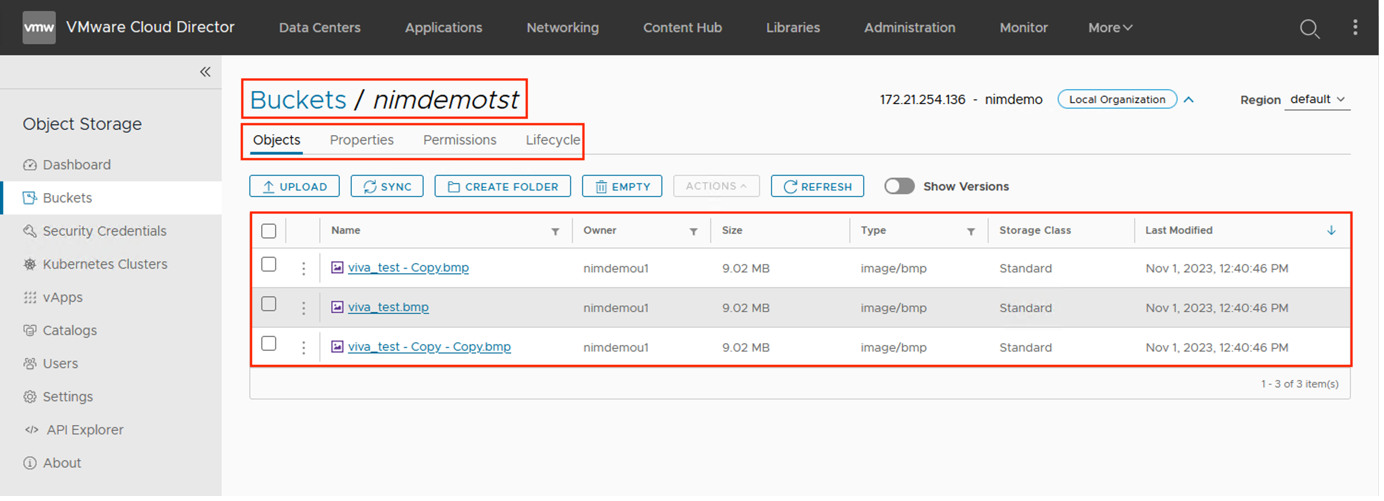The width and height of the screenshot is (1384, 501).
Task: Click the Security Credentials key icon
Action: point(30,231)
